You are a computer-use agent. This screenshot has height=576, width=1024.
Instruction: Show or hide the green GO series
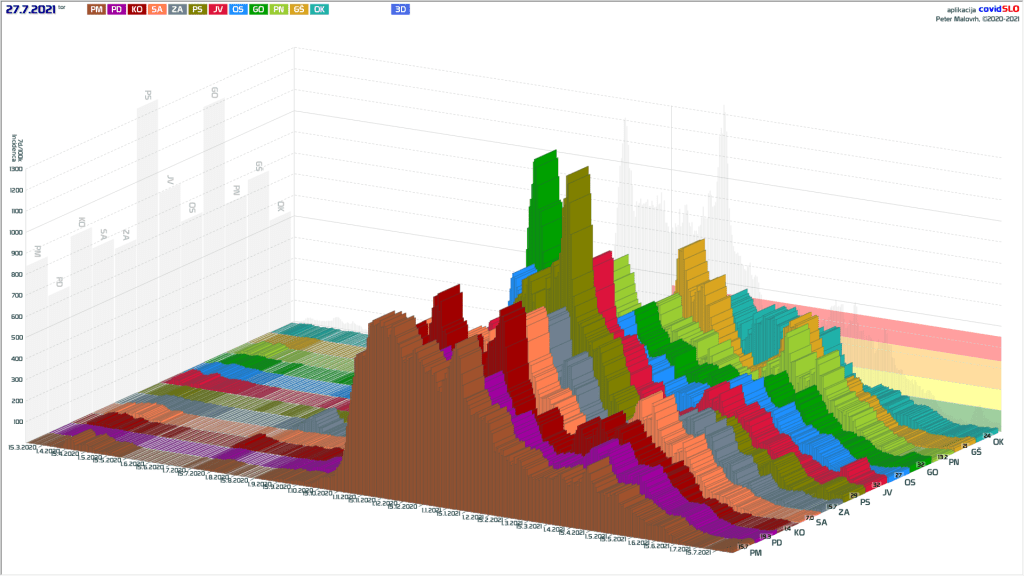258,9
